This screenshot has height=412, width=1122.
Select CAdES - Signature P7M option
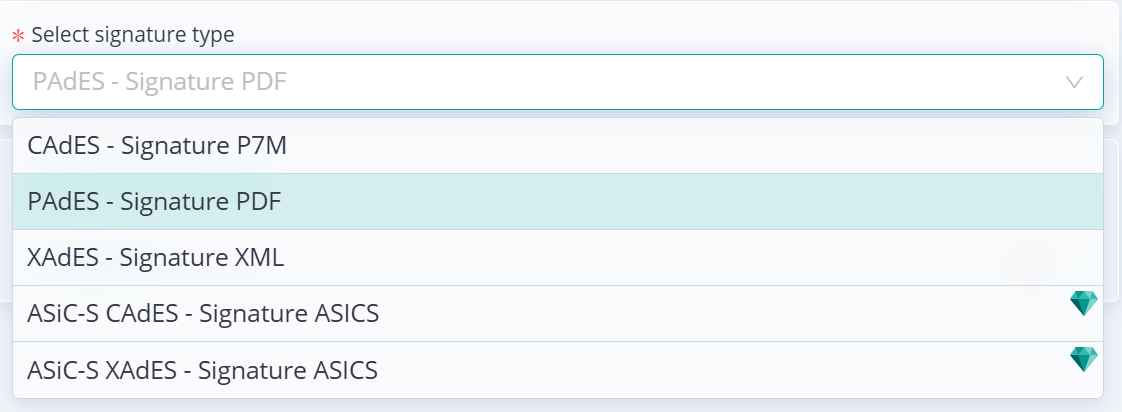557,146
